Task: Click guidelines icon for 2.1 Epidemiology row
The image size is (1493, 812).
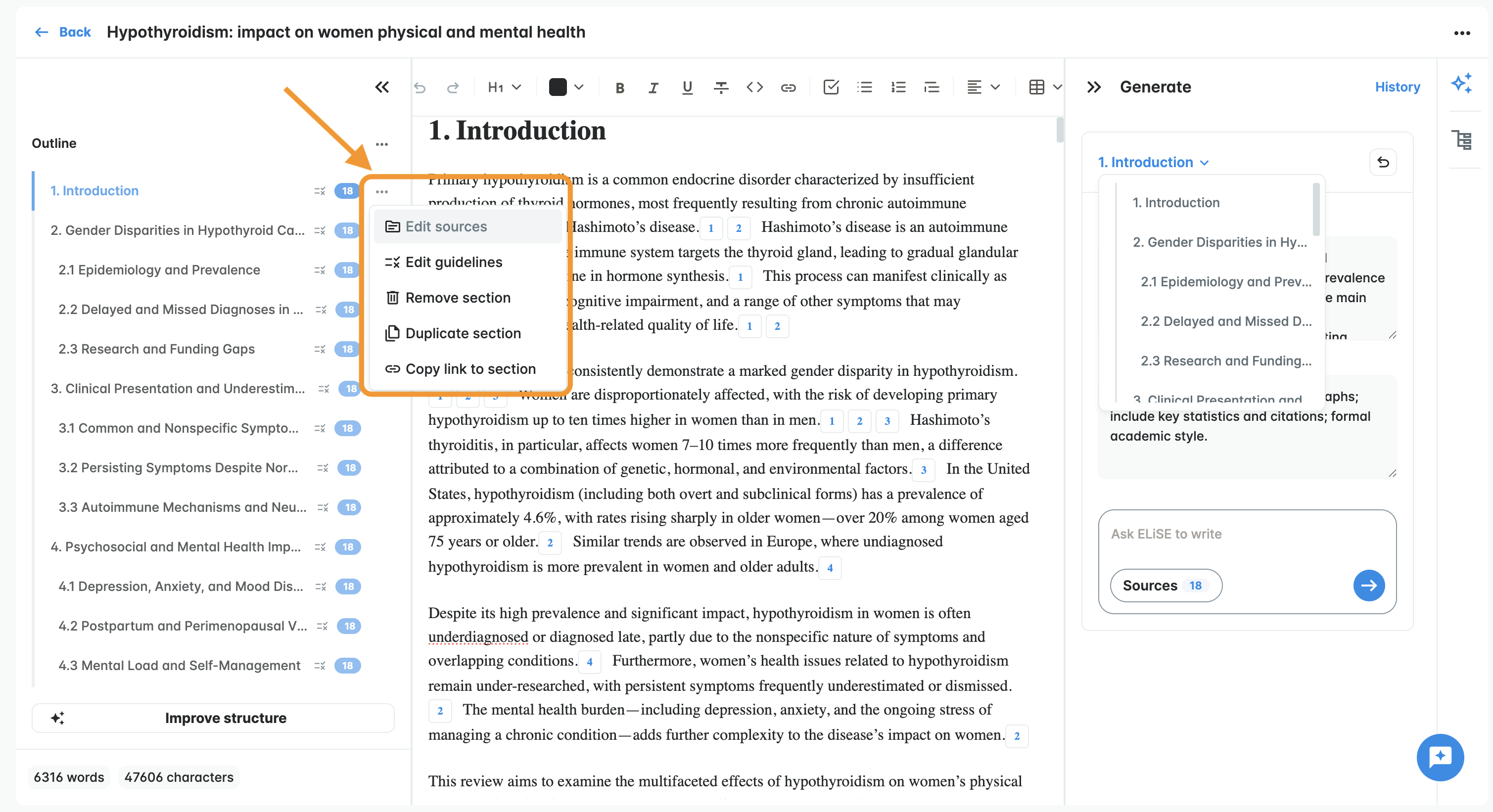Action: pyautogui.click(x=320, y=271)
